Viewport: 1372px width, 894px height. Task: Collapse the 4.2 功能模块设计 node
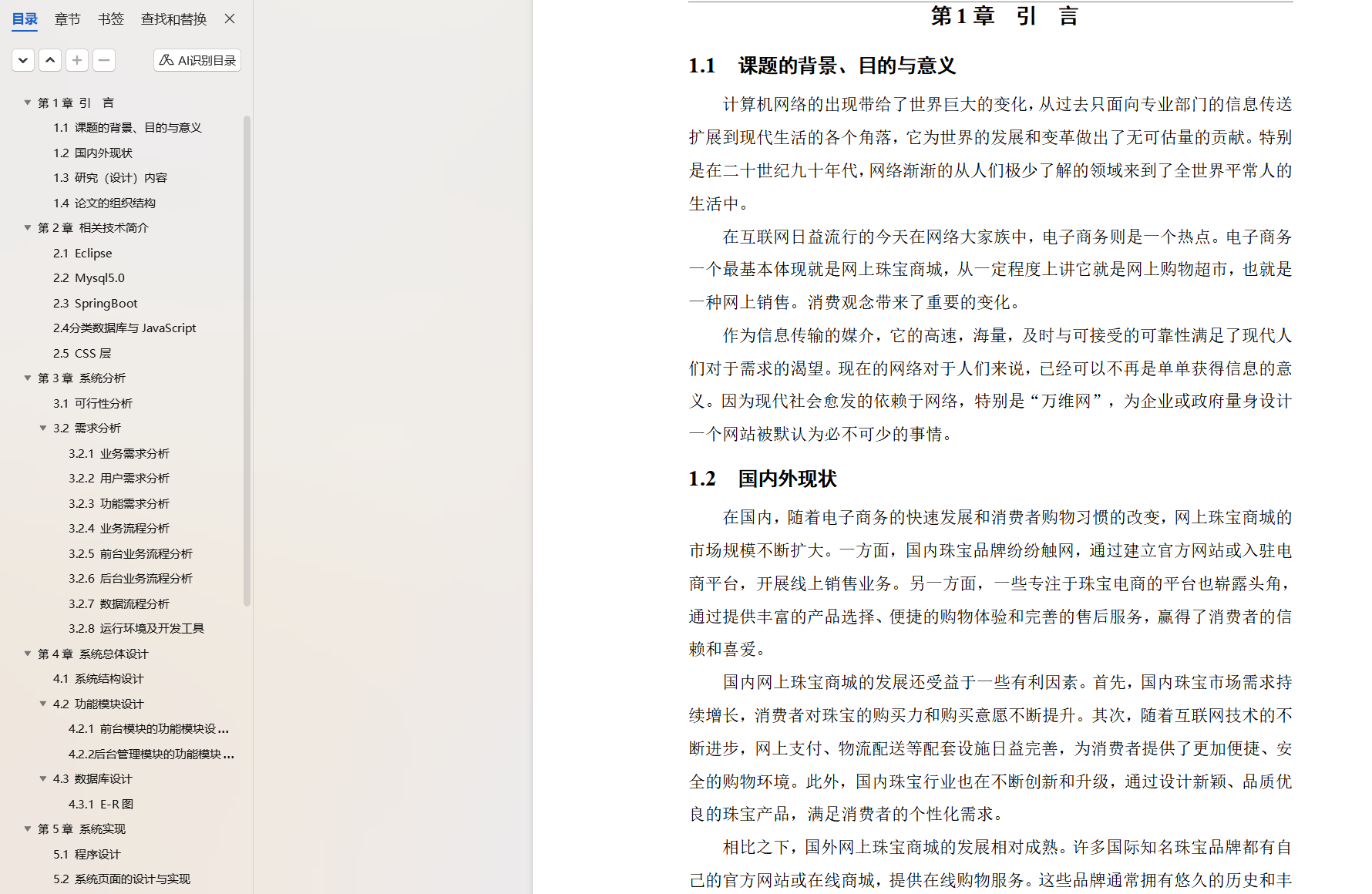point(43,704)
